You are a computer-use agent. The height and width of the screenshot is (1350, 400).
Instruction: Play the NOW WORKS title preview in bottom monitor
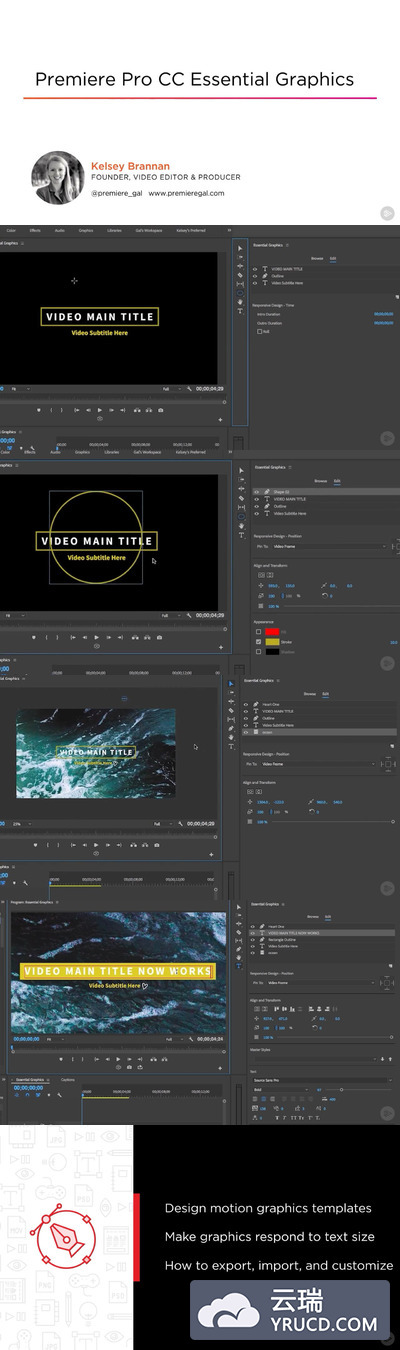pyautogui.click(x=118, y=1059)
